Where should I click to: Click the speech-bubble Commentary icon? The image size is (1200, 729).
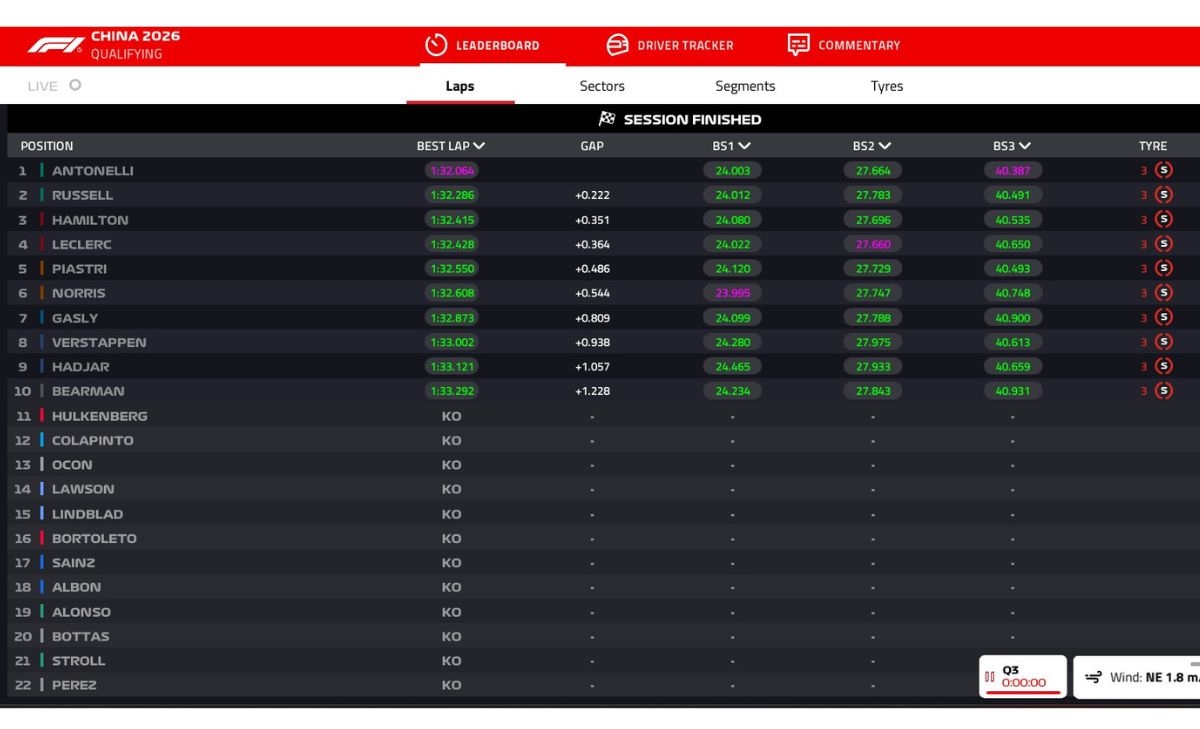[x=797, y=45]
